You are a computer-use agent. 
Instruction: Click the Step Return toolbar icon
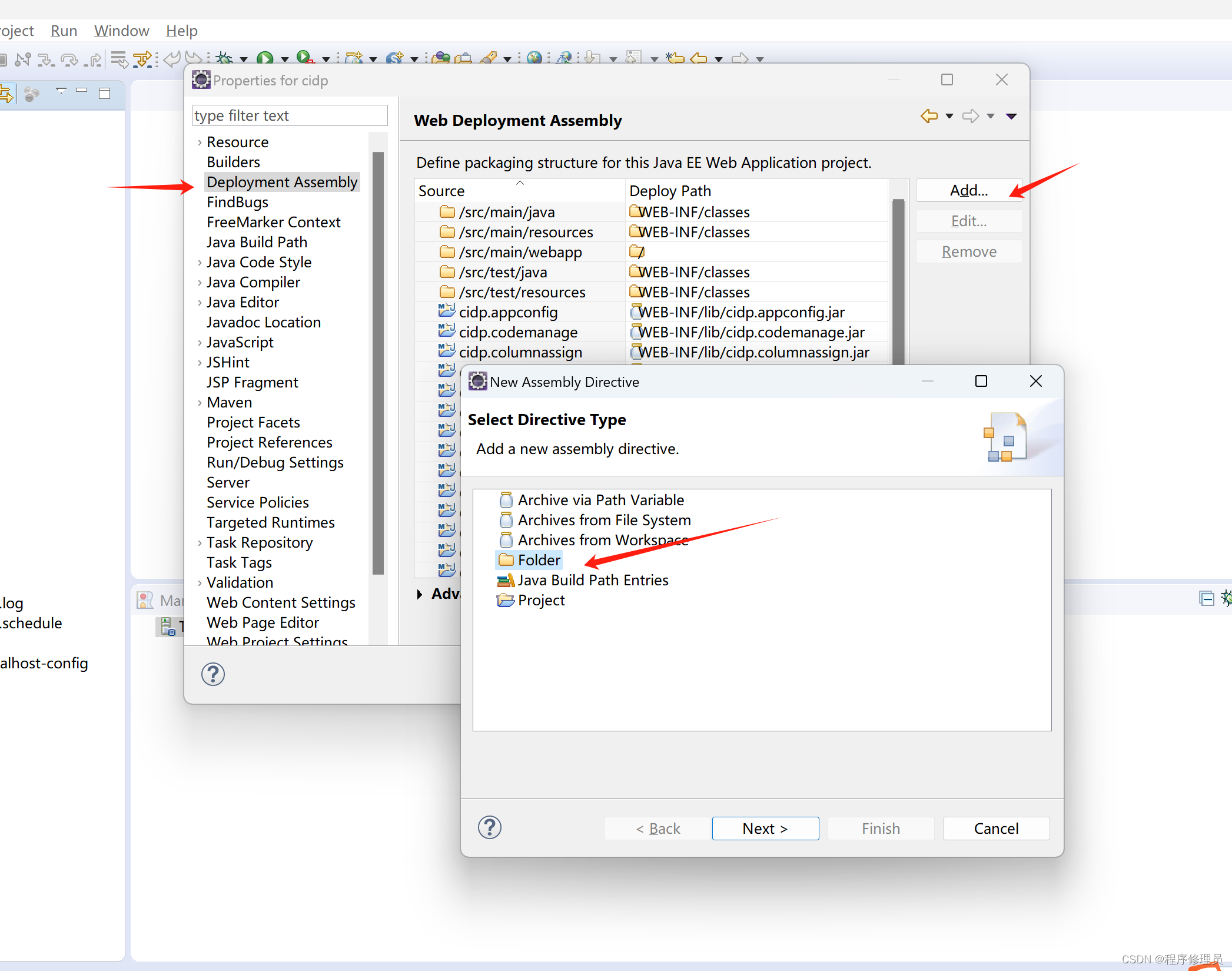(x=94, y=59)
